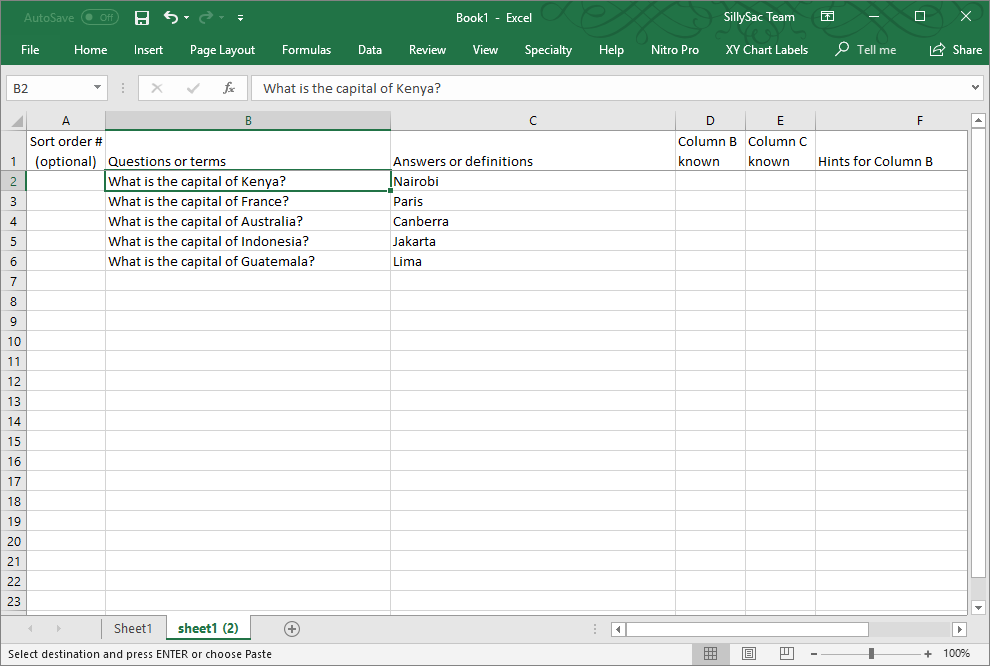
Task: Click the Select All corner triangle
Action: coord(16,121)
